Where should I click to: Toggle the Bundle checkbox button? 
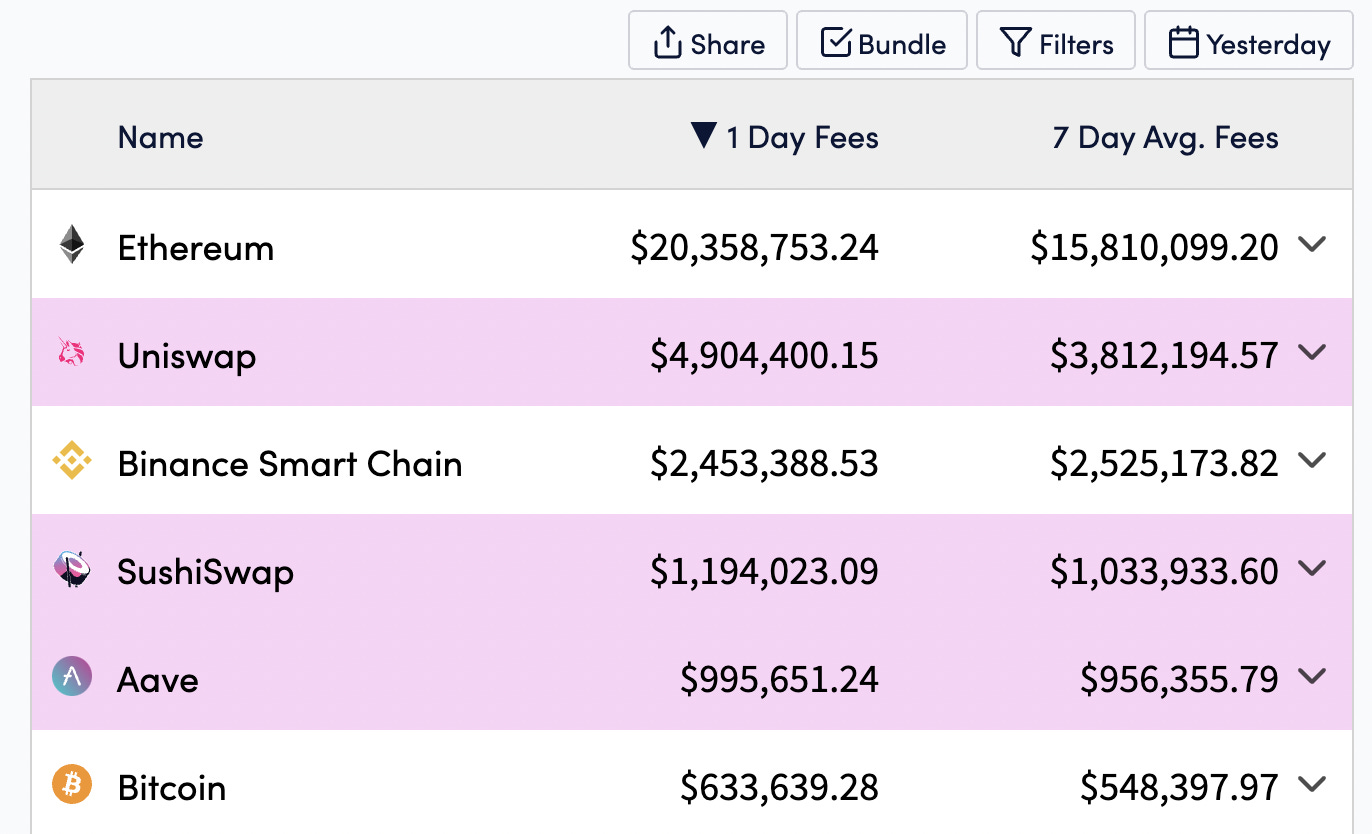pyautogui.click(x=882, y=41)
